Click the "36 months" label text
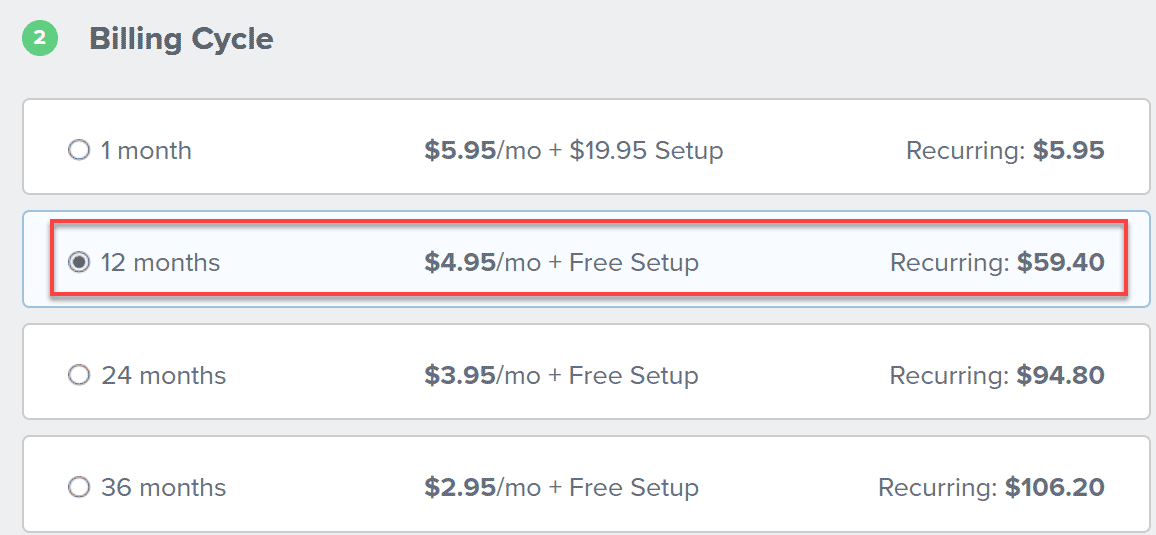Screen dimensions: 1156x535 pos(163,488)
